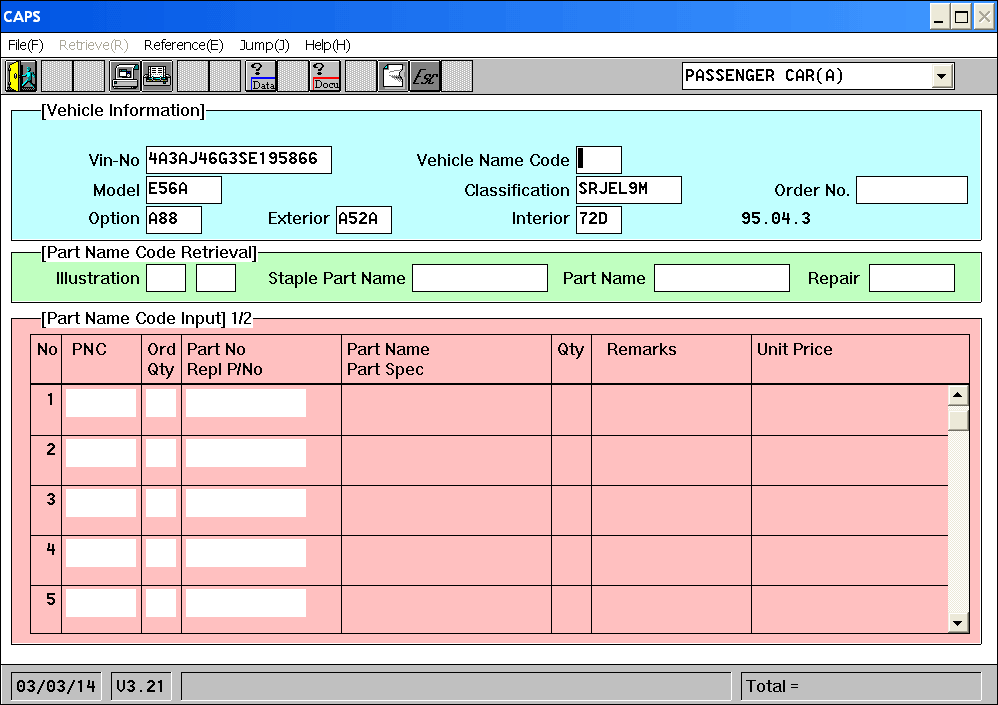The image size is (998, 705).
Task: Click the Exterior field showing A52A
Action: pos(363,220)
